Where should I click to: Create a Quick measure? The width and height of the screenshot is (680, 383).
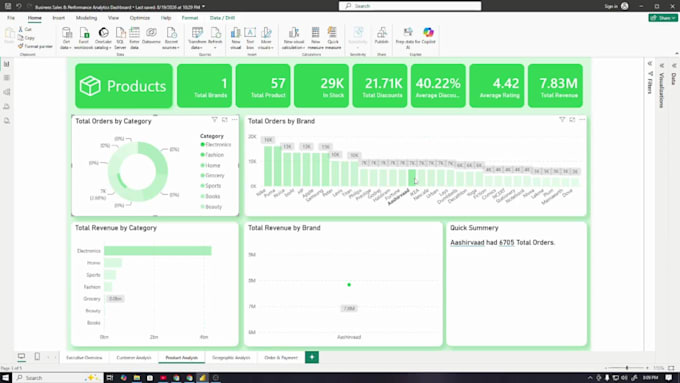[x=333, y=38]
